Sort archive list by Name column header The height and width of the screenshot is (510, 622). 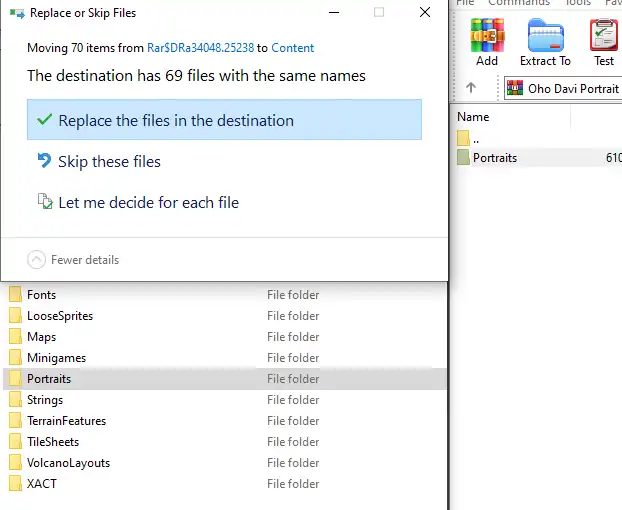(x=510, y=117)
